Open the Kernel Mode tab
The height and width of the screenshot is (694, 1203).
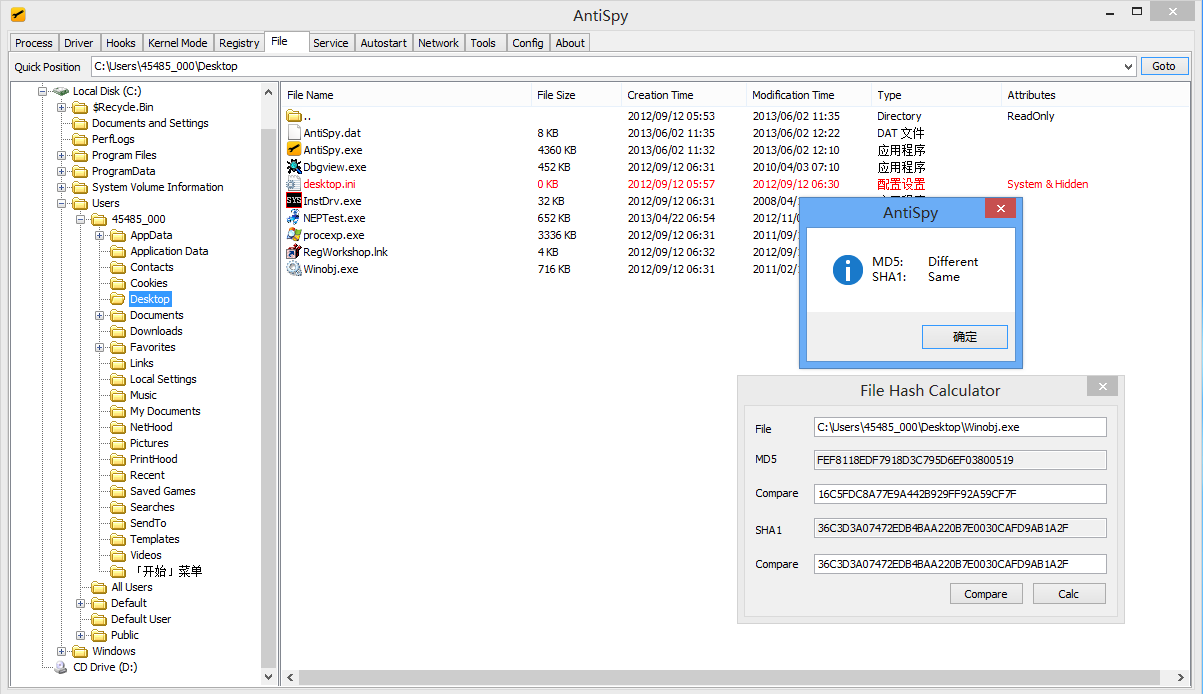tap(178, 43)
